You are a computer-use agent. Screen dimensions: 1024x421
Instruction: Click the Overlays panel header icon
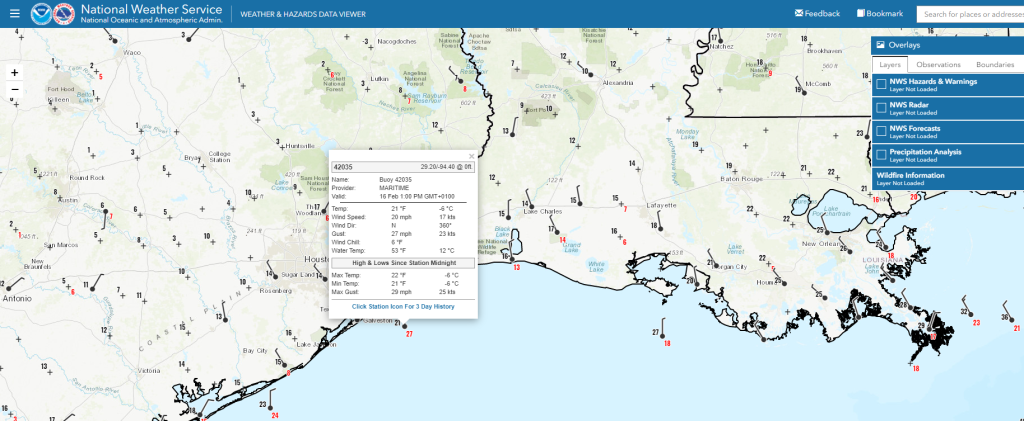(x=880, y=46)
